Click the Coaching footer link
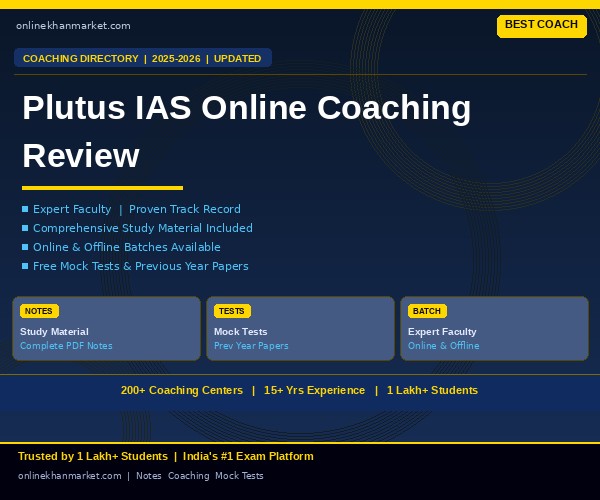The image size is (600, 500). (189, 476)
